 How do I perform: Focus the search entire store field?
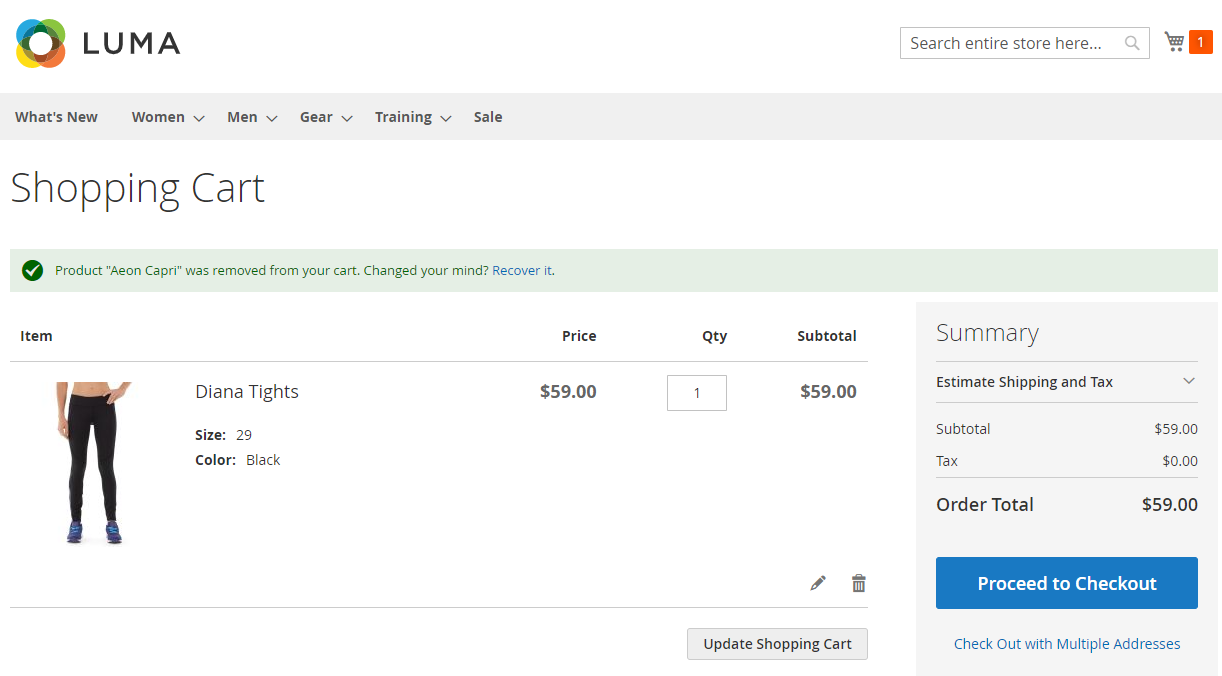(1025, 43)
